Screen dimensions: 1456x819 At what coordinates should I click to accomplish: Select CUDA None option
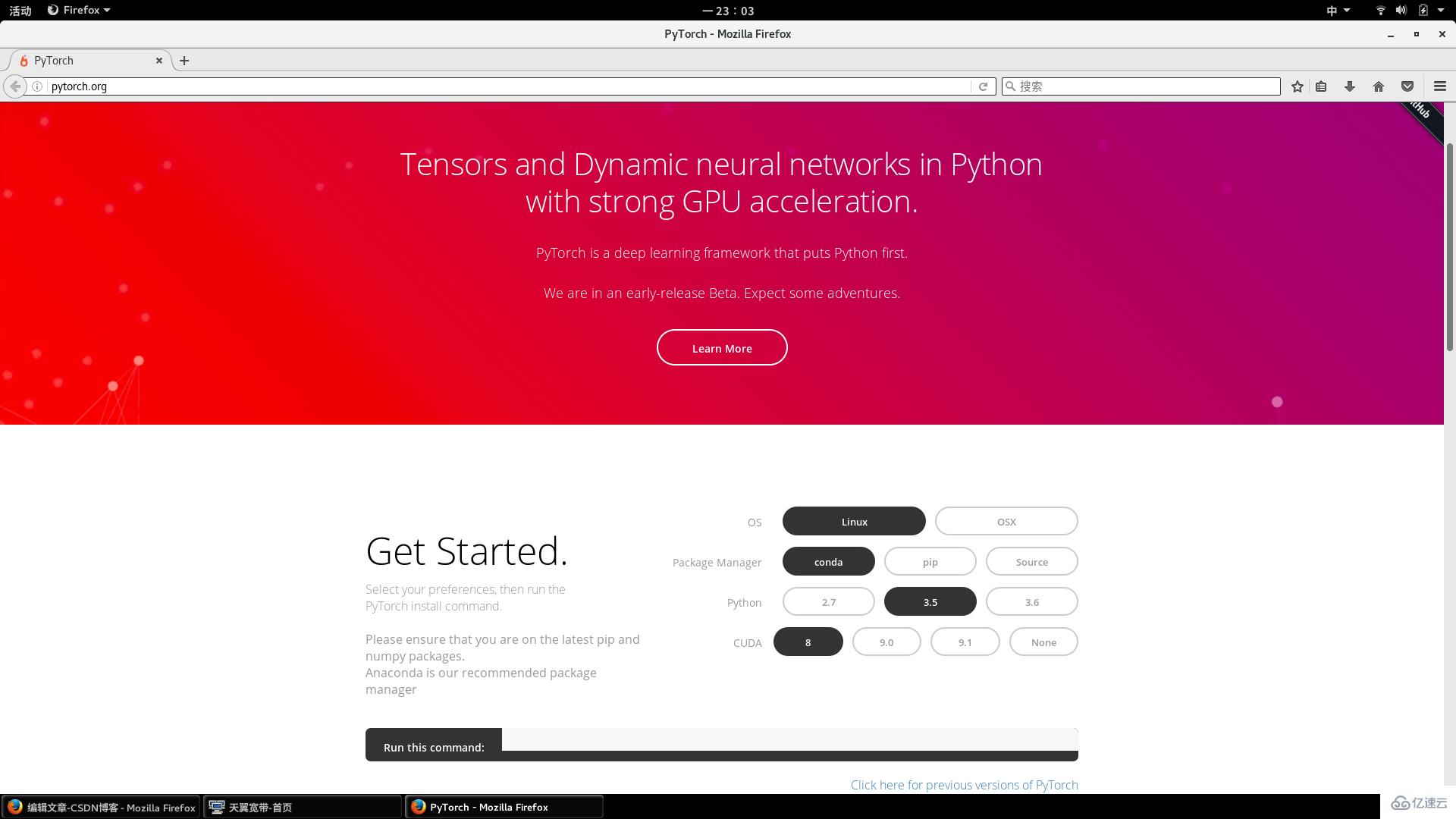pyautogui.click(x=1043, y=642)
